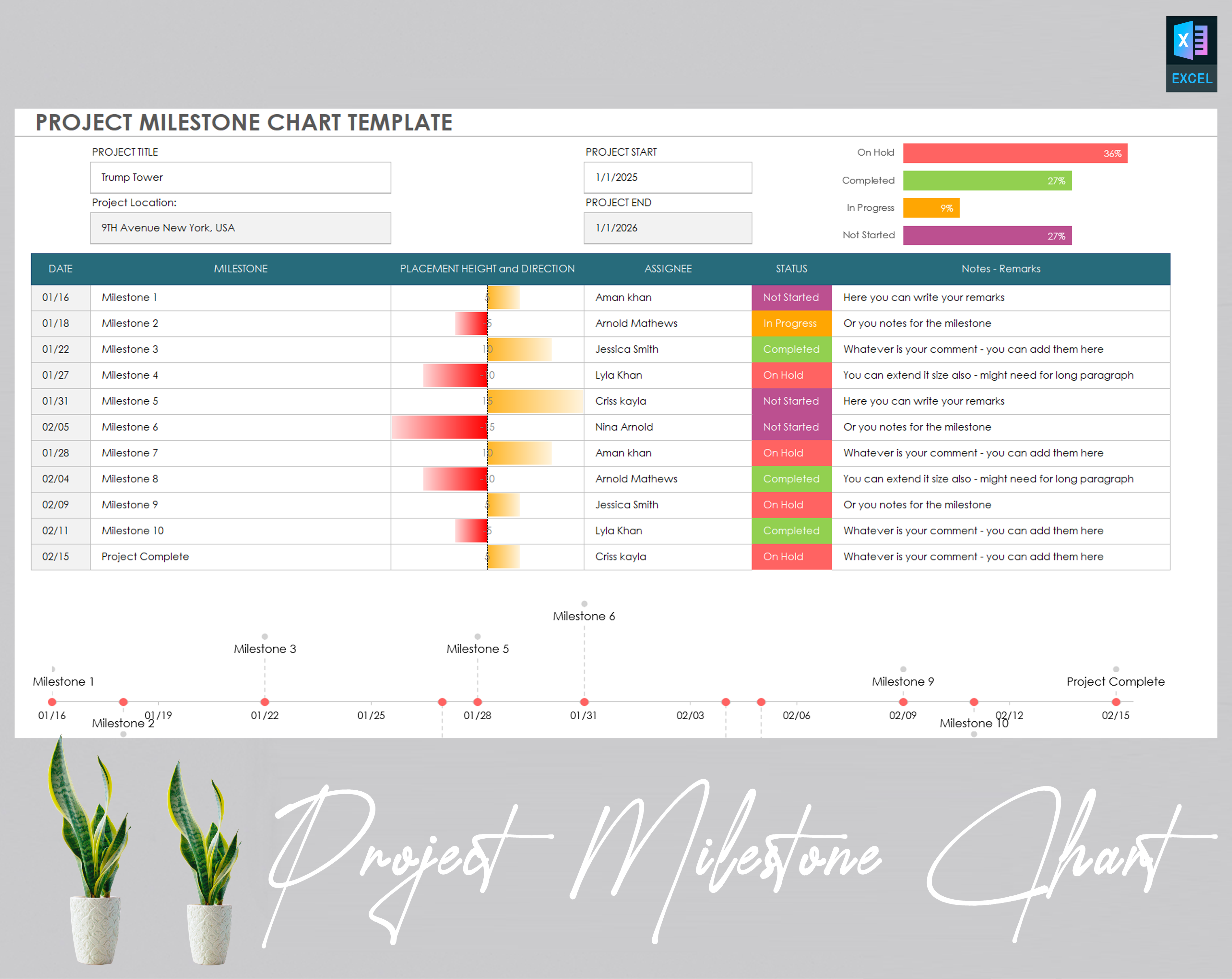Viewport: 1232px width, 979px height.
Task: Click the red placement bar for Milestone 6
Action: click(x=440, y=426)
